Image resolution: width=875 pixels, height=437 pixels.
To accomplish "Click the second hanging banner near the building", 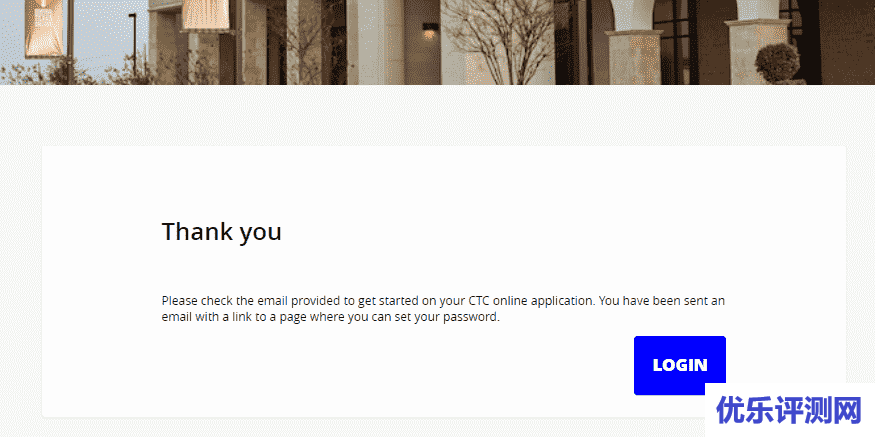I will tap(205, 15).
